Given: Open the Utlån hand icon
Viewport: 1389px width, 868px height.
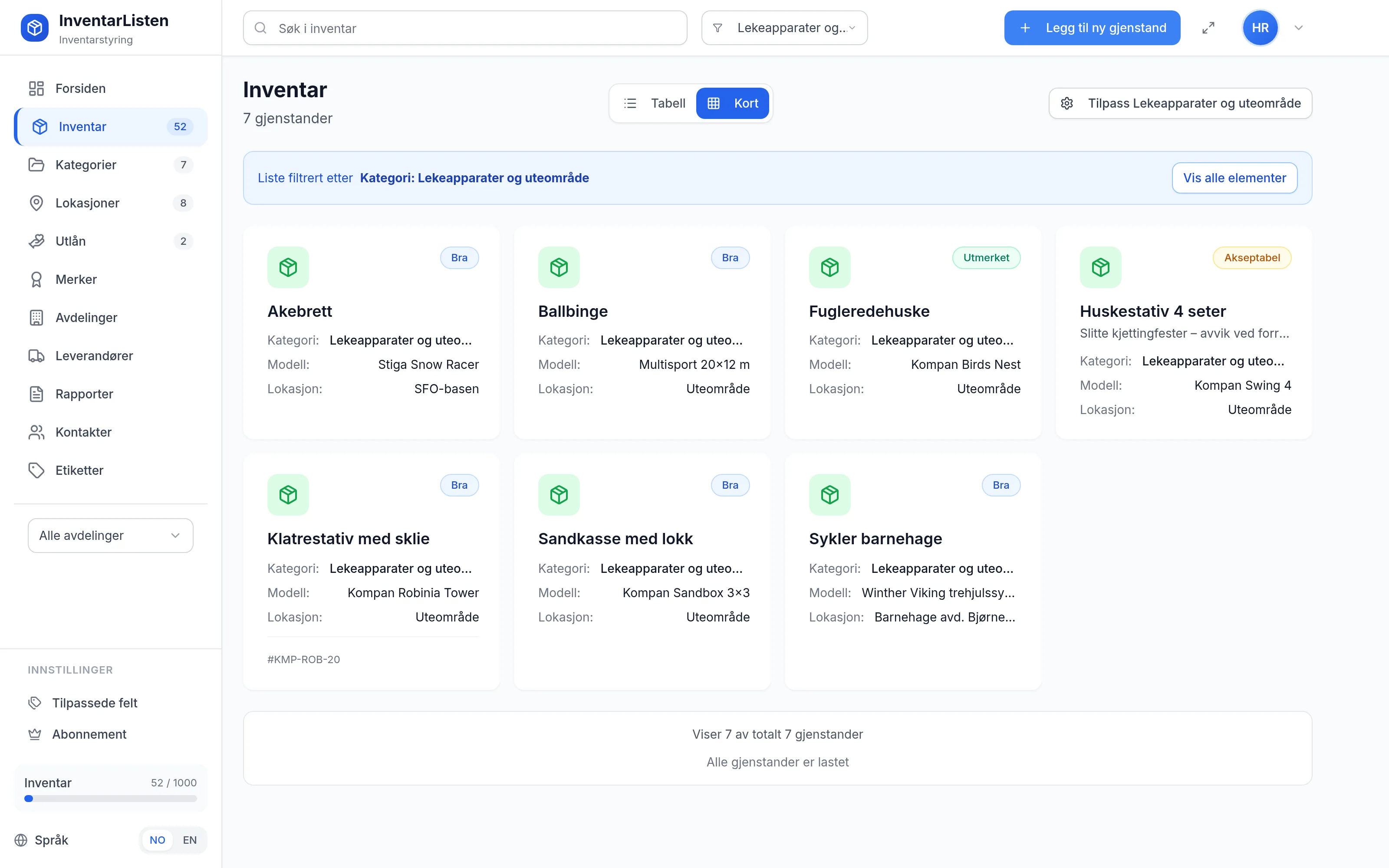Looking at the screenshot, I should click(36, 241).
